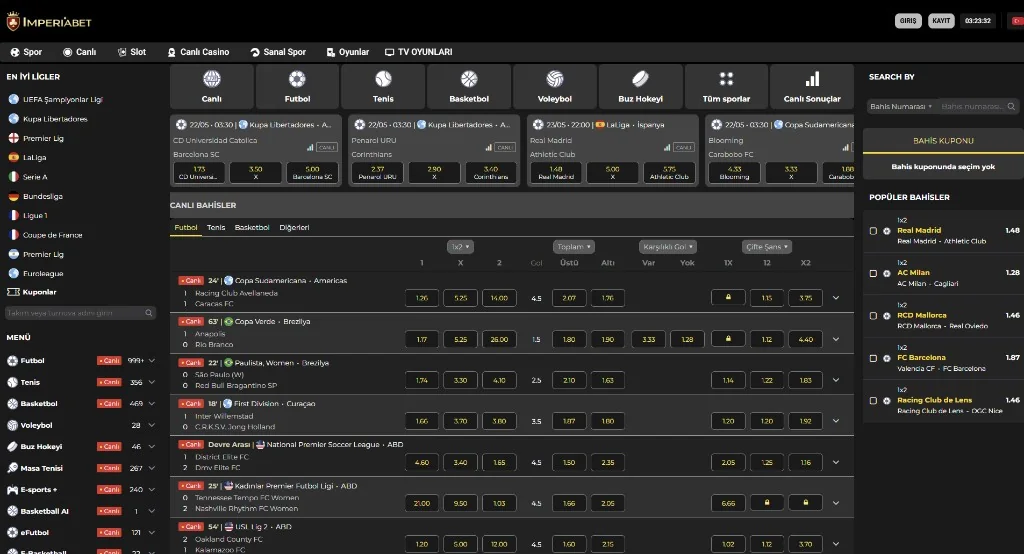Open stats icon for Real Madrid card
Screen dimensions: 1024x554
pyautogui.click(x=667, y=148)
